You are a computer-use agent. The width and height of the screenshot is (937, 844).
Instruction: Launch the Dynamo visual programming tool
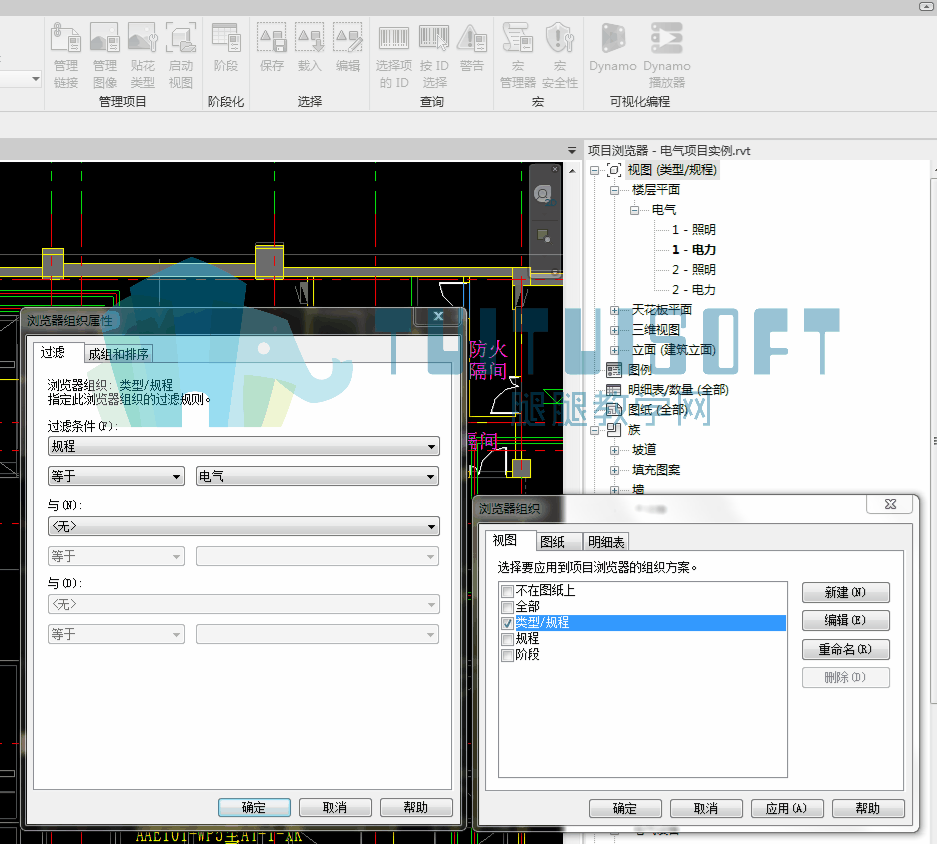coord(613,48)
